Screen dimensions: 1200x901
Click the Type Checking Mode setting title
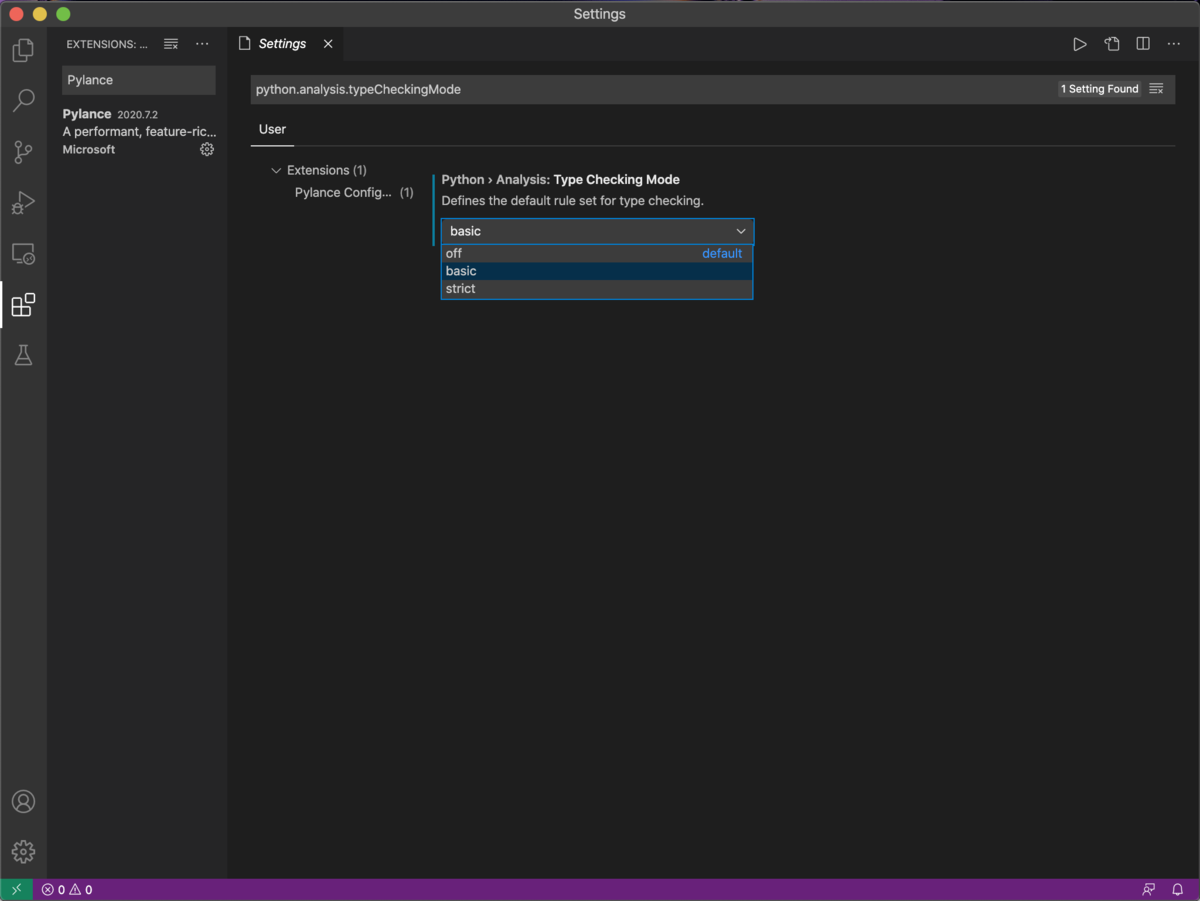tap(560, 180)
